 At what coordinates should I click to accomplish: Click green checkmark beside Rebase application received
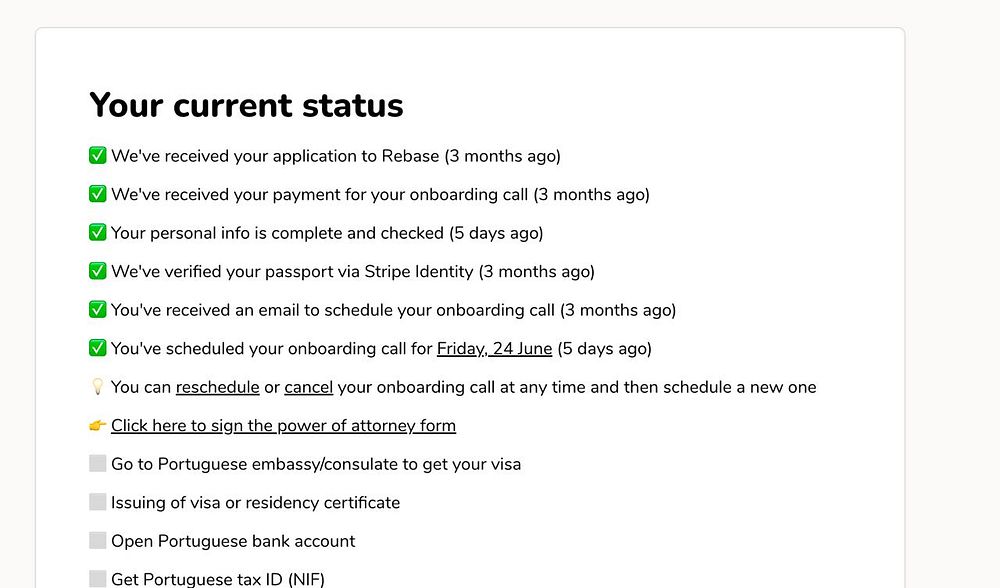98,156
